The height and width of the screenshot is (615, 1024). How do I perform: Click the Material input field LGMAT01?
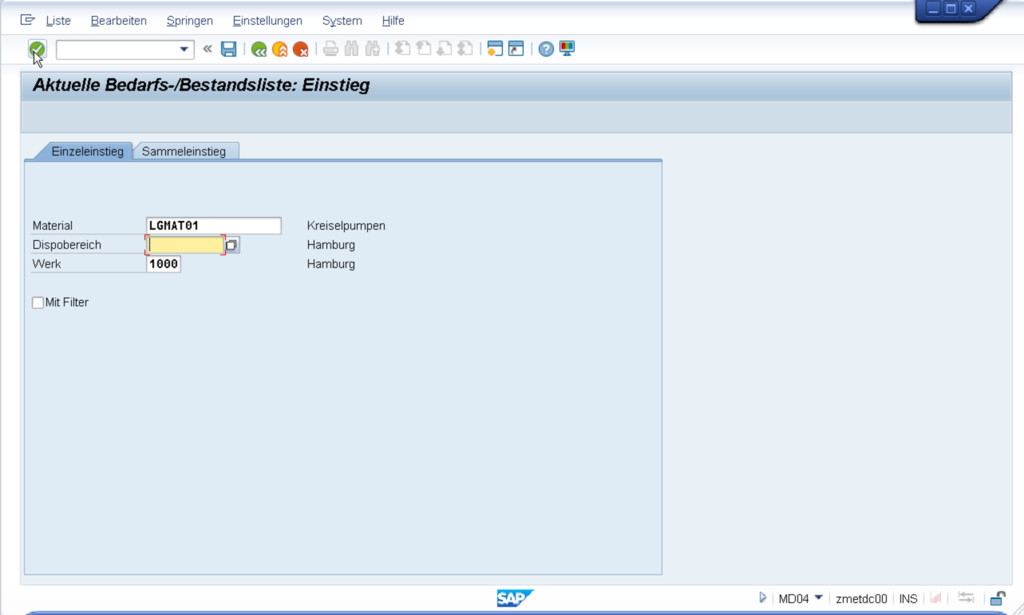click(x=214, y=226)
